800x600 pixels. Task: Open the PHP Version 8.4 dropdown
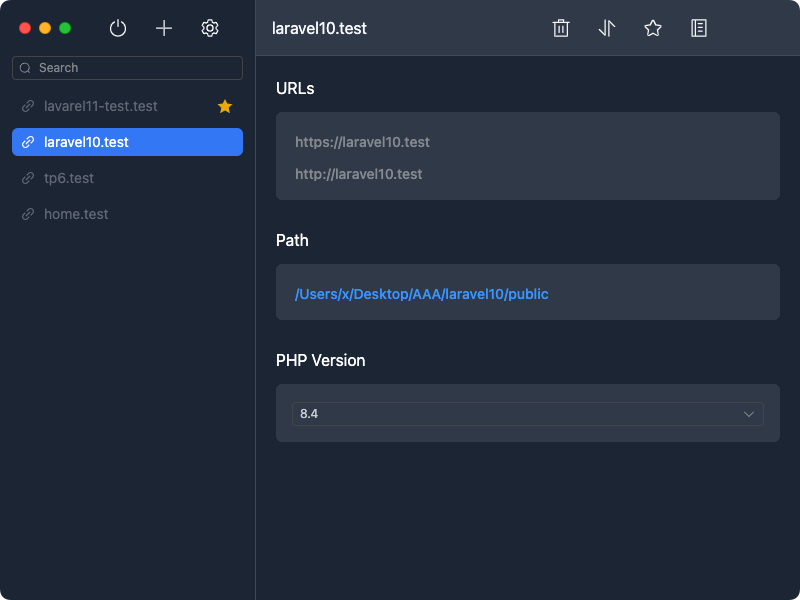click(527, 414)
